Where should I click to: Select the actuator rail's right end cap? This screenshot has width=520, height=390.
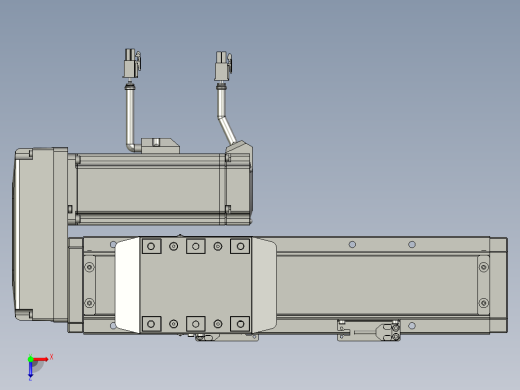click(x=499, y=285)
